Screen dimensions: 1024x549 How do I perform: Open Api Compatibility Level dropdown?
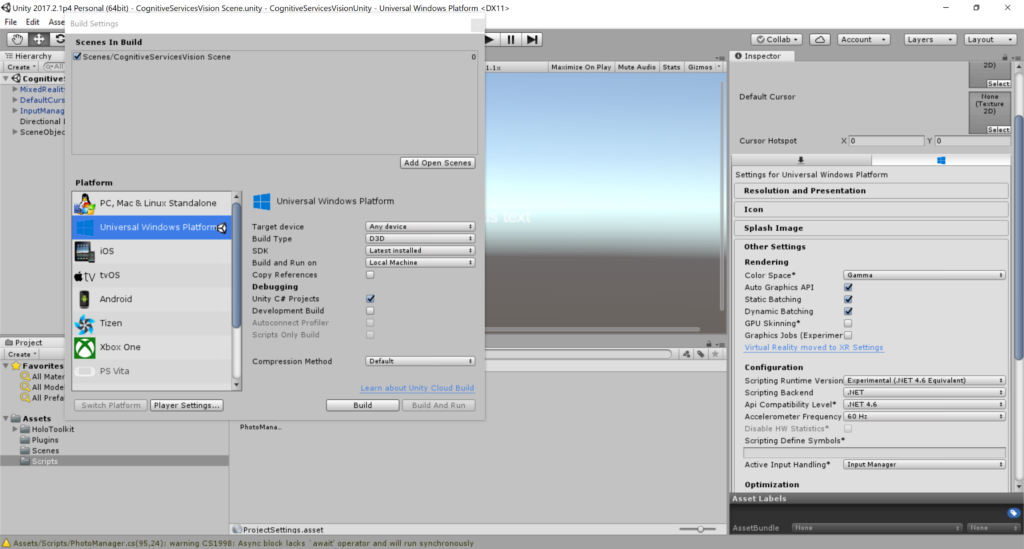(924, 405)
